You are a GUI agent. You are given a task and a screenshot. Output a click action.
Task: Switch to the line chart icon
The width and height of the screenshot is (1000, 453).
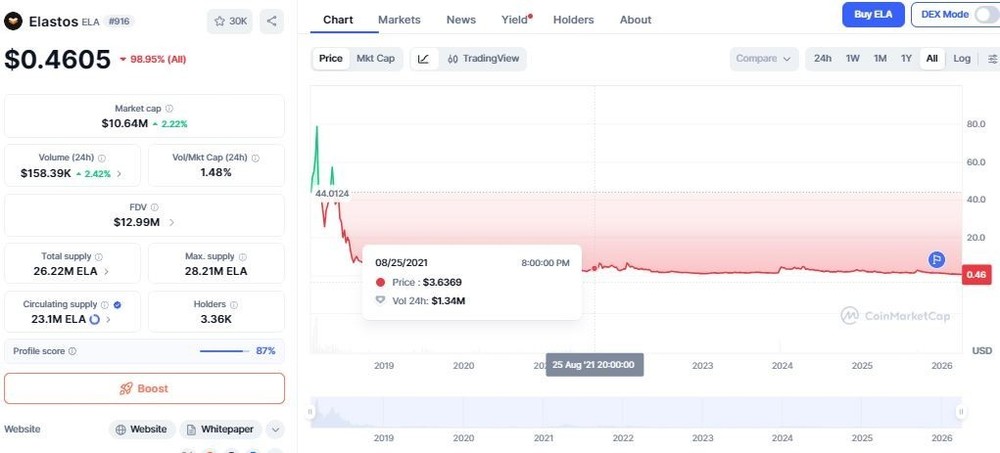pyautogui.click(x=424, y=59)
